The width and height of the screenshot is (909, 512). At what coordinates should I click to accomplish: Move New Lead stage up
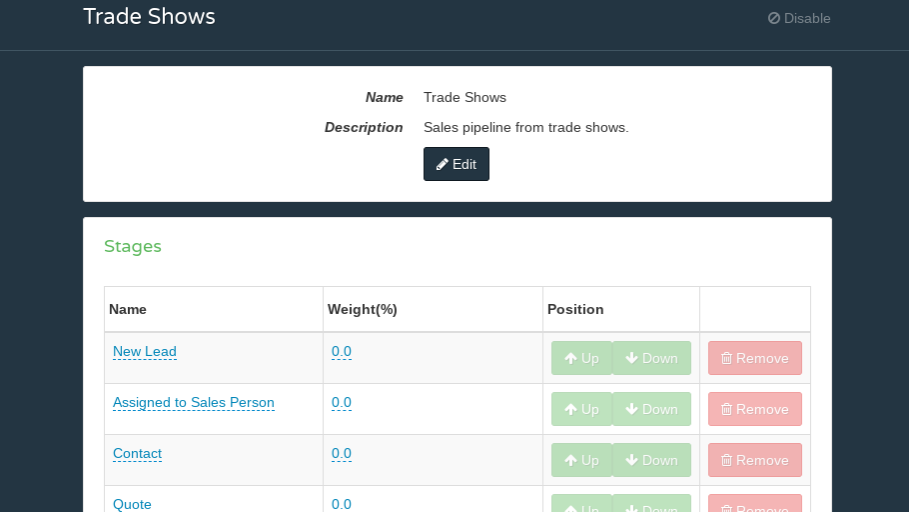(581, 358)
